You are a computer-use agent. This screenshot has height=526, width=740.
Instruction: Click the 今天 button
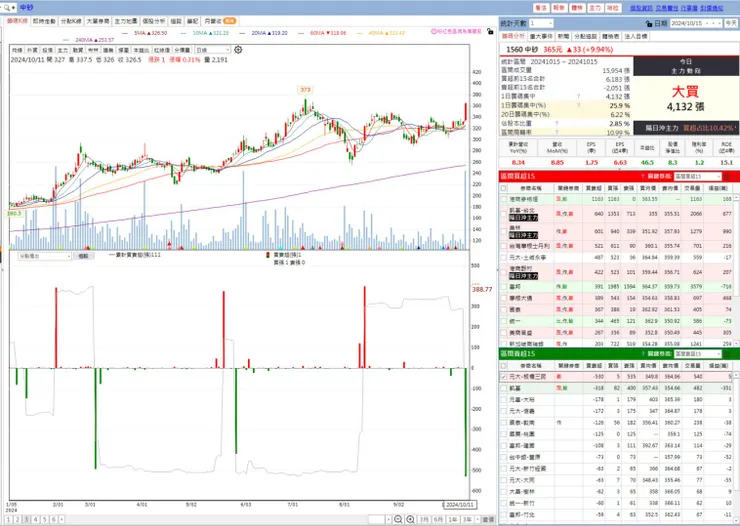tap(731, 23)
